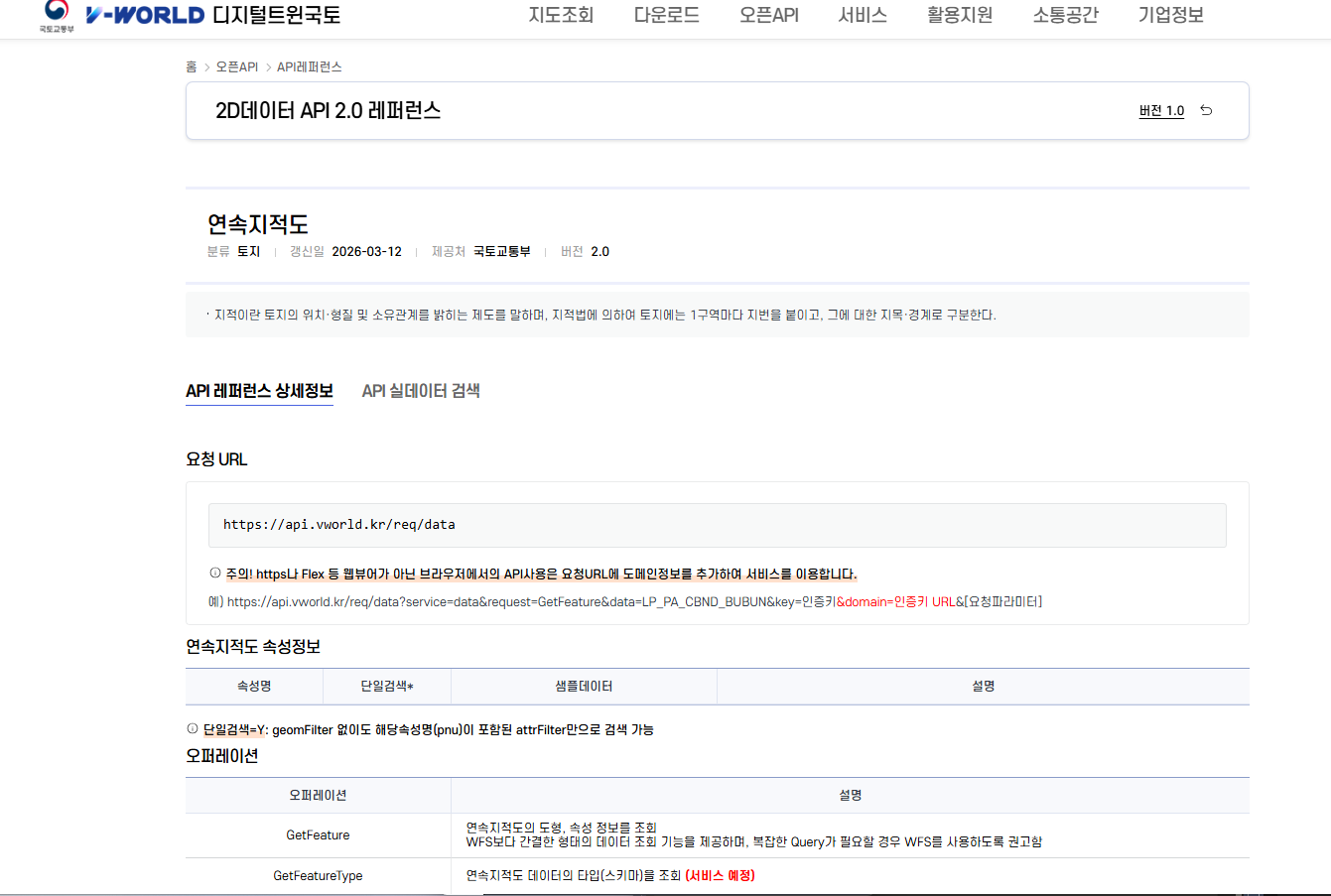Click API레퍼런스 in the breadcrumb
This screenshot has height=896, width=1331.
(x=309, y=66)
